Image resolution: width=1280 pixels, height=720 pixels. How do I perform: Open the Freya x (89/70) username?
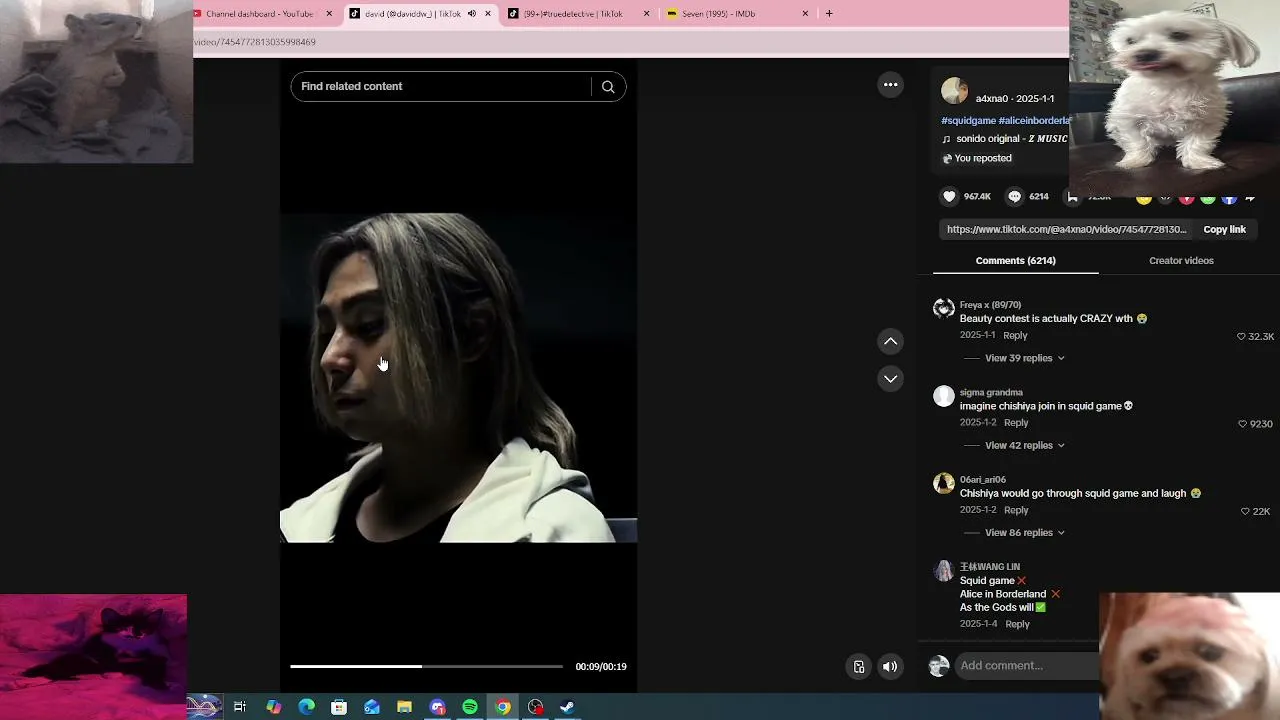click(x=990, y=305)
